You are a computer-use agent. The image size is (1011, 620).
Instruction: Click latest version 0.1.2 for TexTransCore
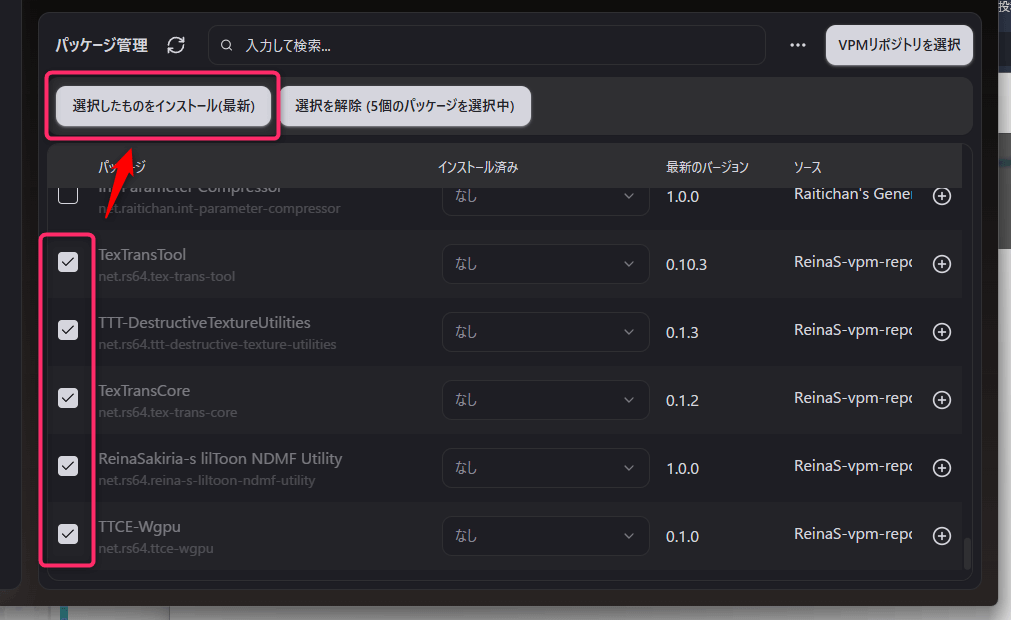click(682, 400)
